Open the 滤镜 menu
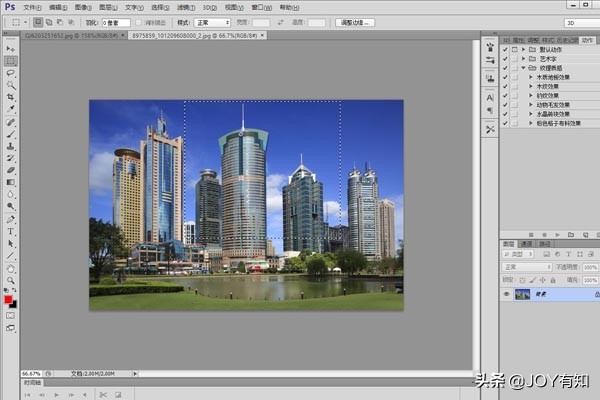Screen dimensions: 600x400 click(x=186, y=7)
